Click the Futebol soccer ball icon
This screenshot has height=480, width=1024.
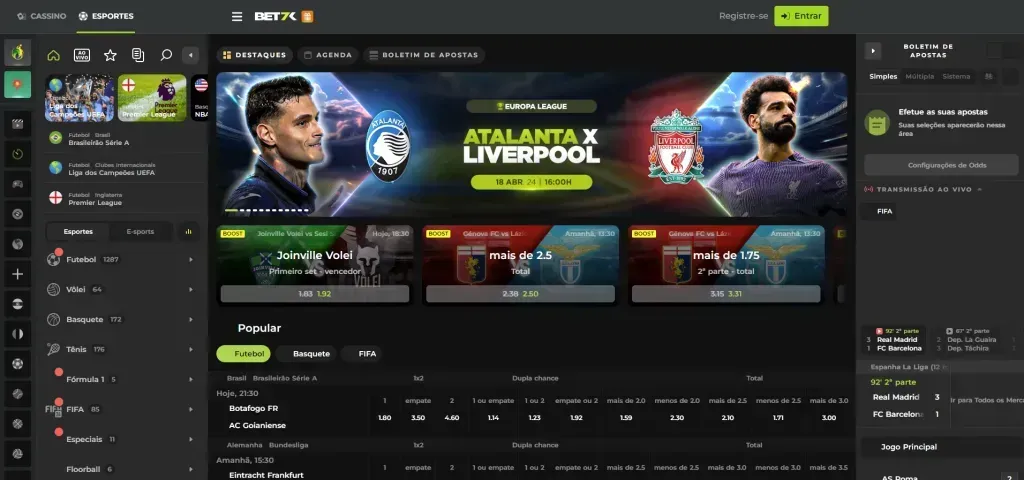tap(54, 260)
